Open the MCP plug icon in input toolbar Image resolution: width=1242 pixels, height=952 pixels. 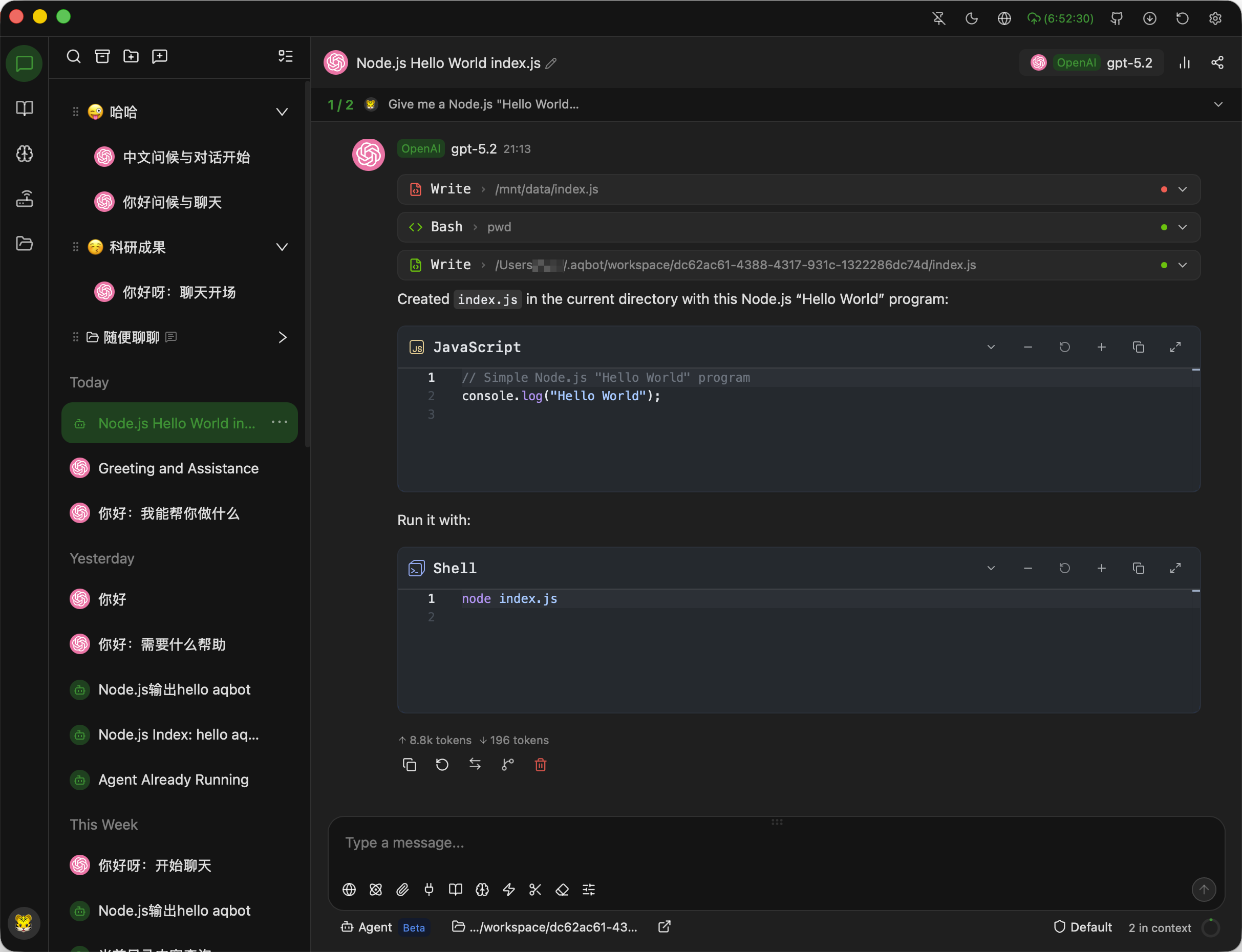pyautogui.click(x=429, y=890)
